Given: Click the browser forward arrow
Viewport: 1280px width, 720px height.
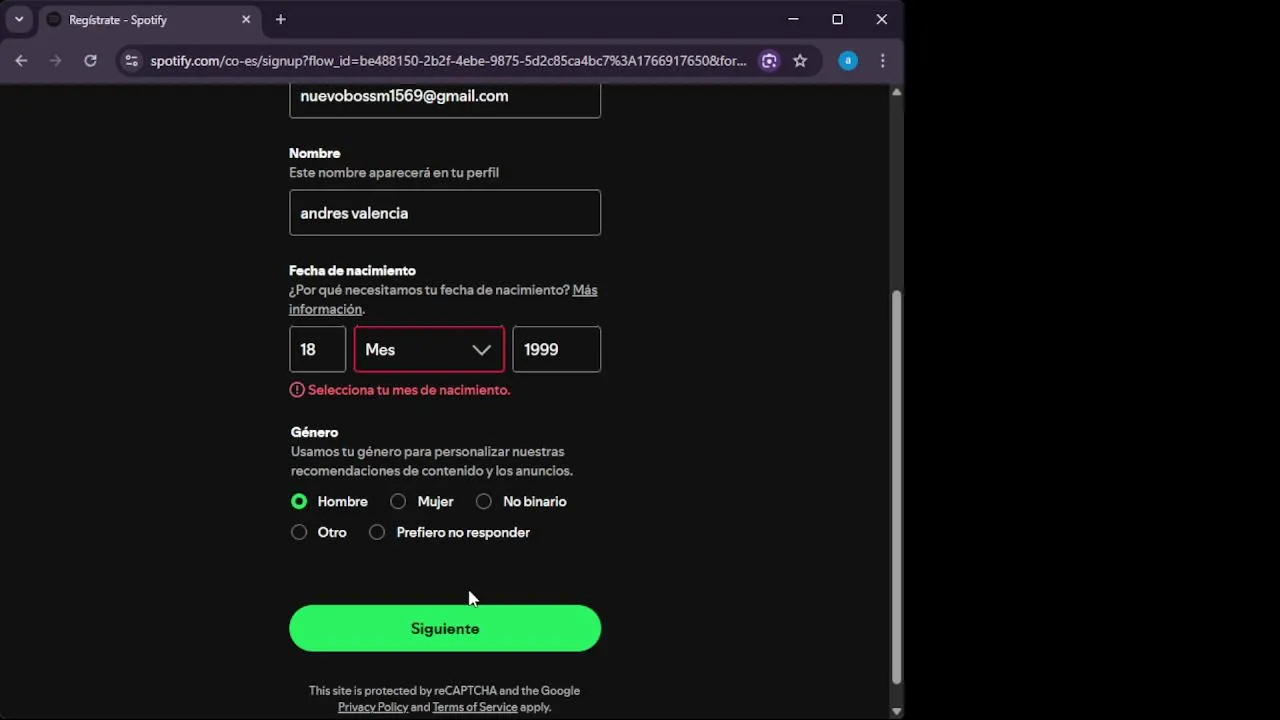Looking at the screenshot, I should coord(55,61).
